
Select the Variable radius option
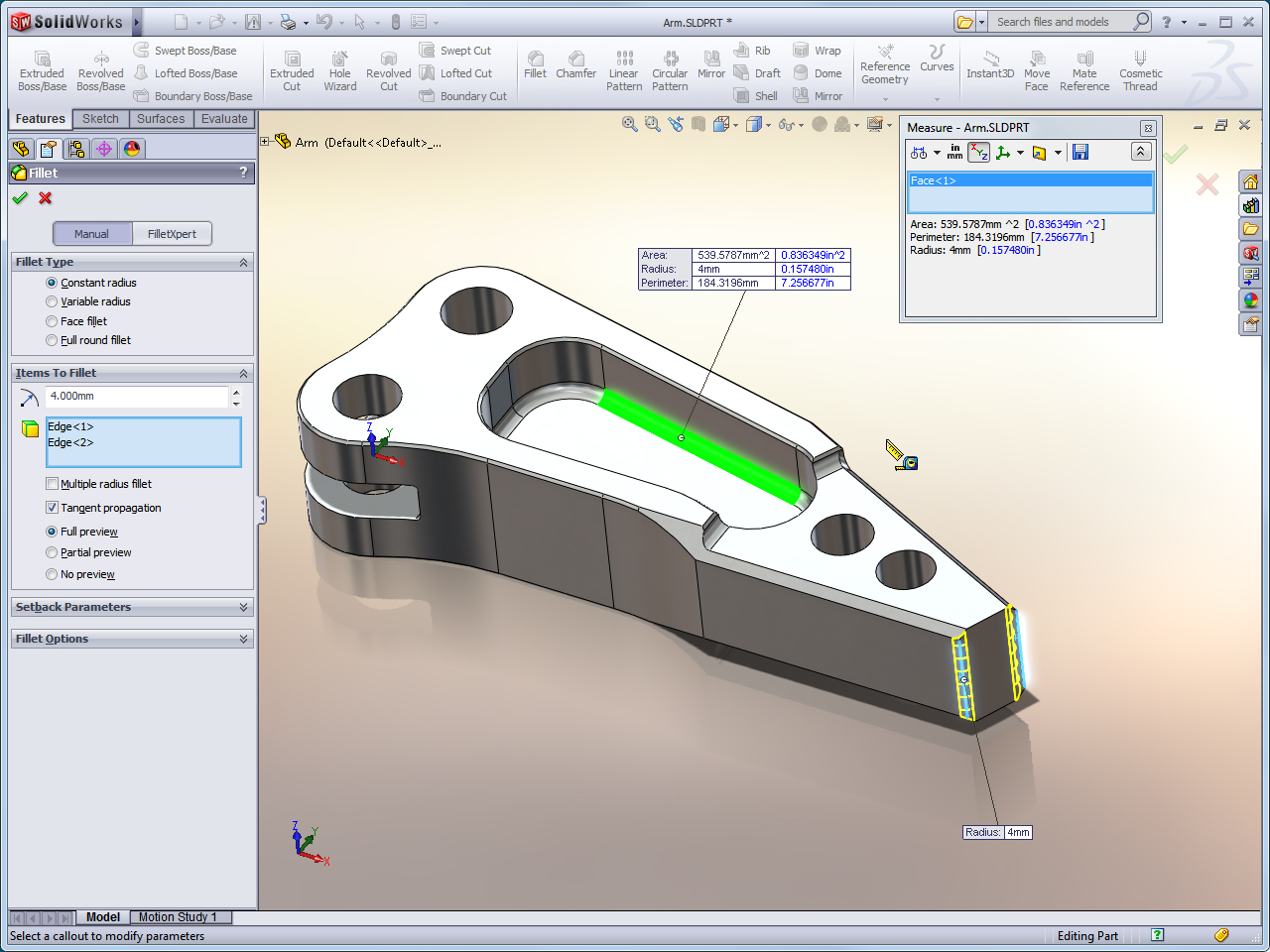(52, 301)
